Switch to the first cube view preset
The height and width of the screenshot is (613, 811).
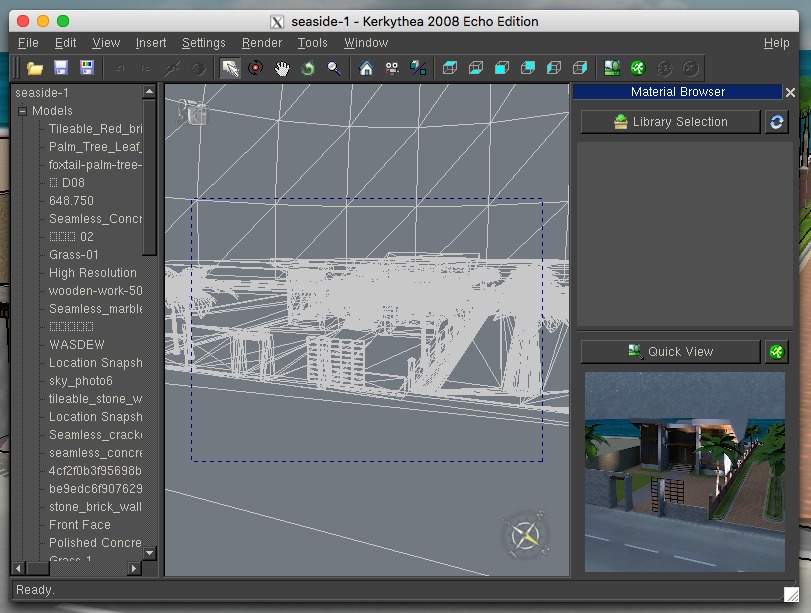pyautogui.click(x=450, y=68)
